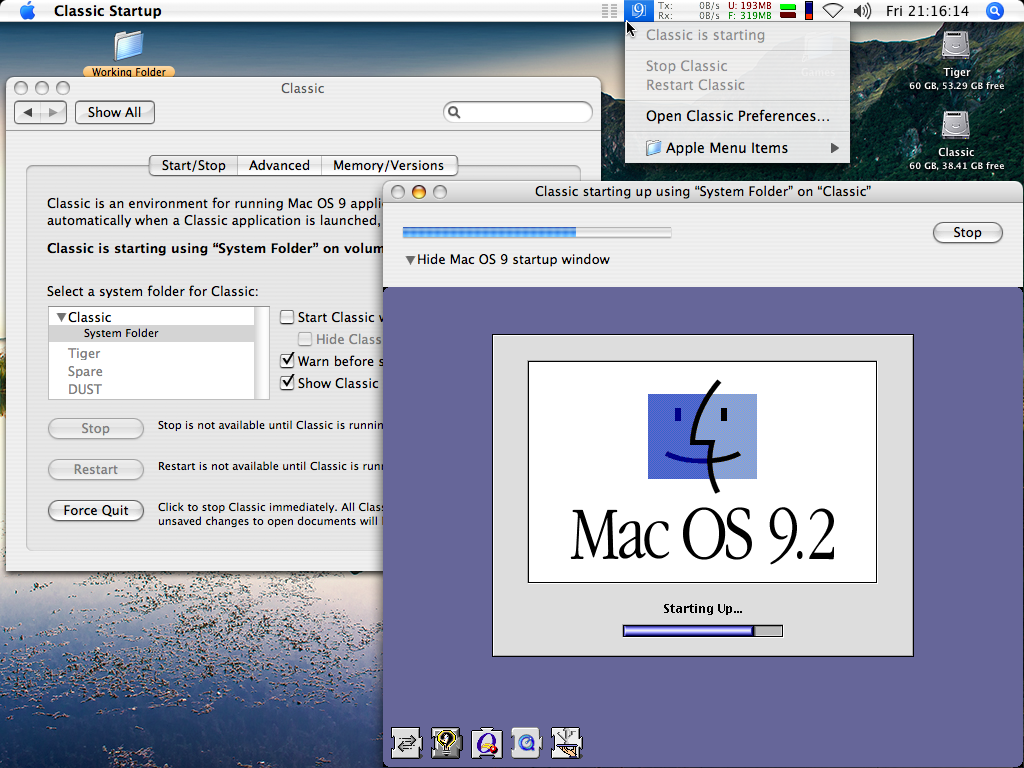Viewport: 1024px width, 768px height.
Task: Click the Show All button
Action: [114, 112]
